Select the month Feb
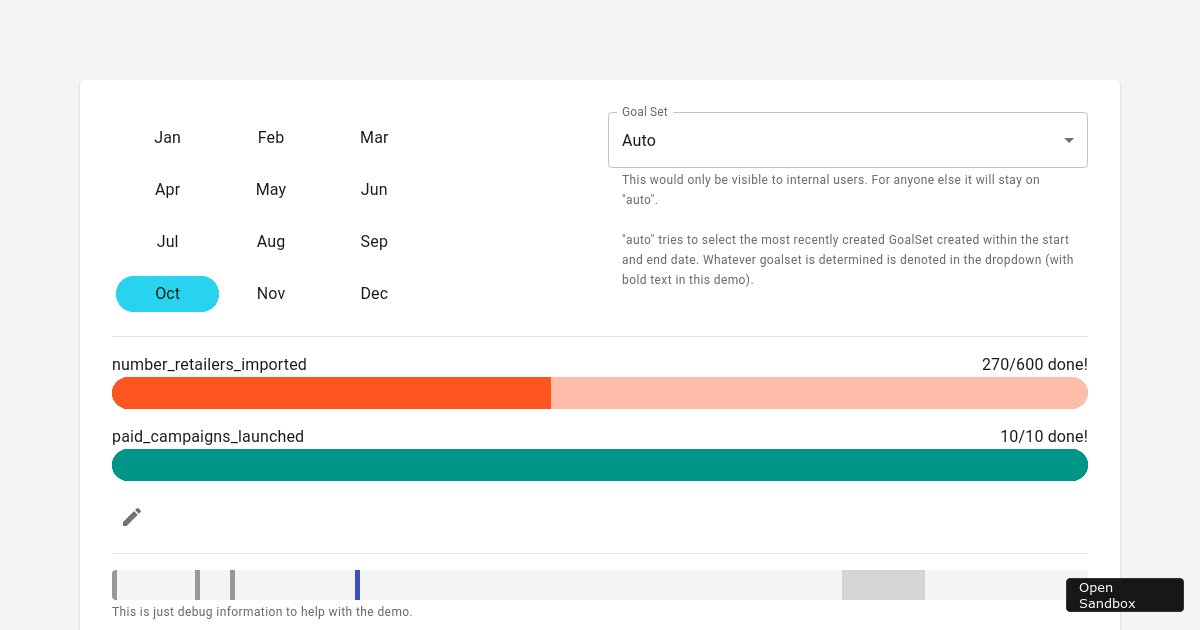This screenshot has height=630, width=1200. (270, 137)
